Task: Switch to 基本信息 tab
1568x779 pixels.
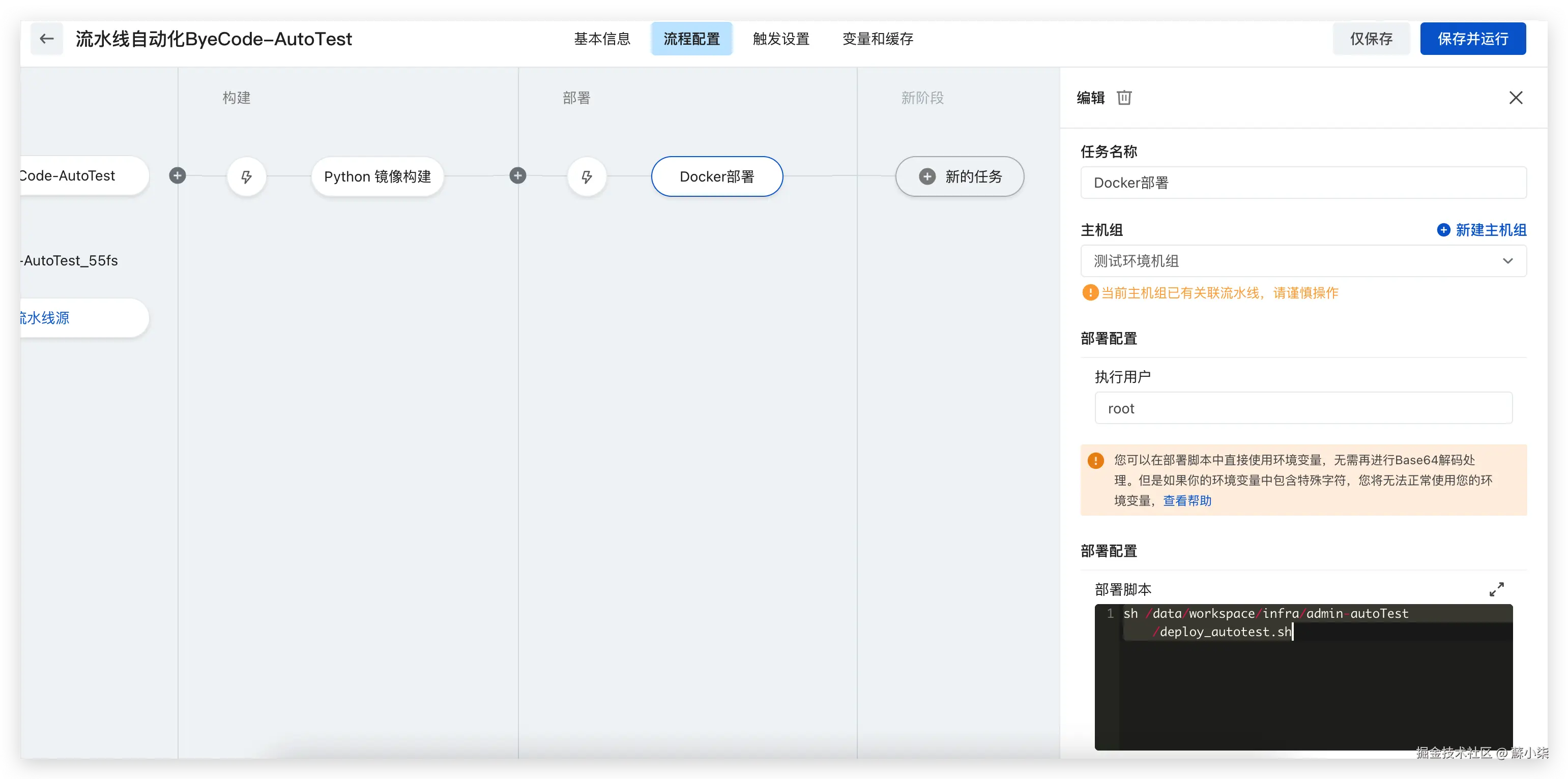Action: pos(602,39)
